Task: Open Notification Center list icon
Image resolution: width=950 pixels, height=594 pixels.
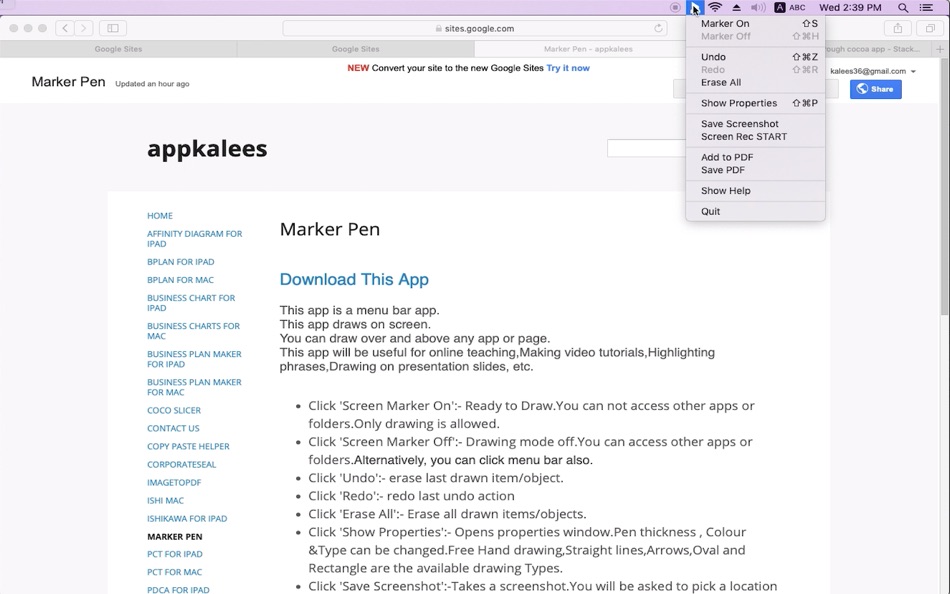Action: point(926,8)
